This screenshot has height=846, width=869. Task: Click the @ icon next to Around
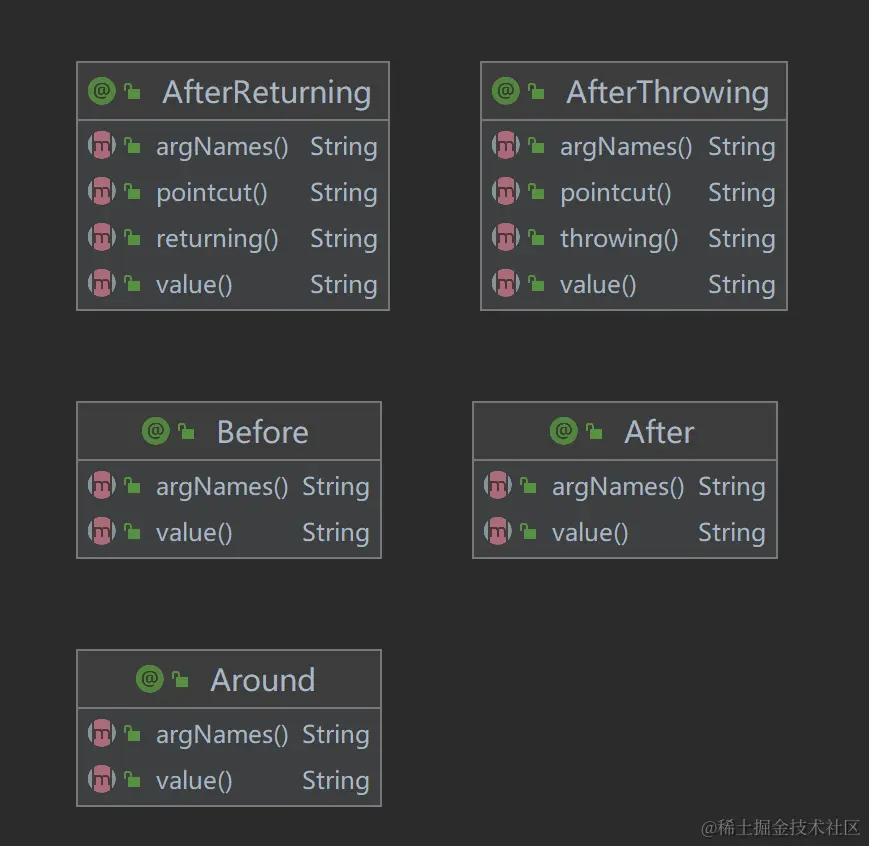coord(149,680)
